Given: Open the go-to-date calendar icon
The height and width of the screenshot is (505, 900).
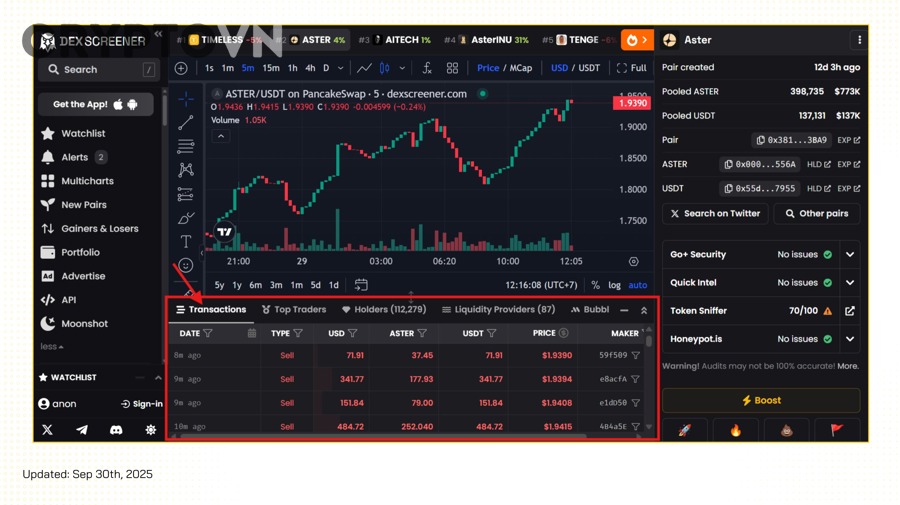Looking at the screenshot, I should pos(361,285).
